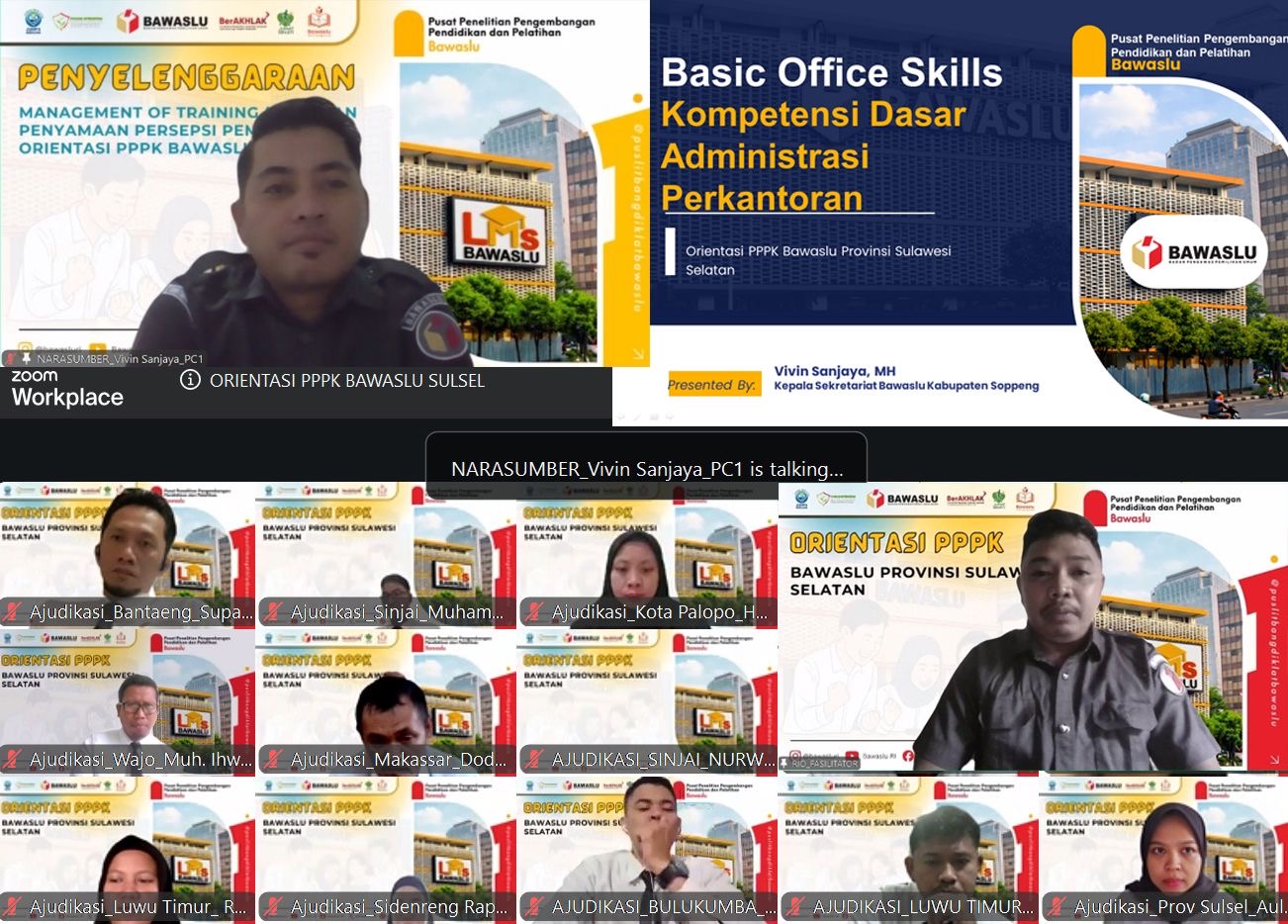This screenshot has width=1288, height=924.
Task: Open the meeting info icon beside ORIENTASI PPPK
Action: tap(190, 380)
